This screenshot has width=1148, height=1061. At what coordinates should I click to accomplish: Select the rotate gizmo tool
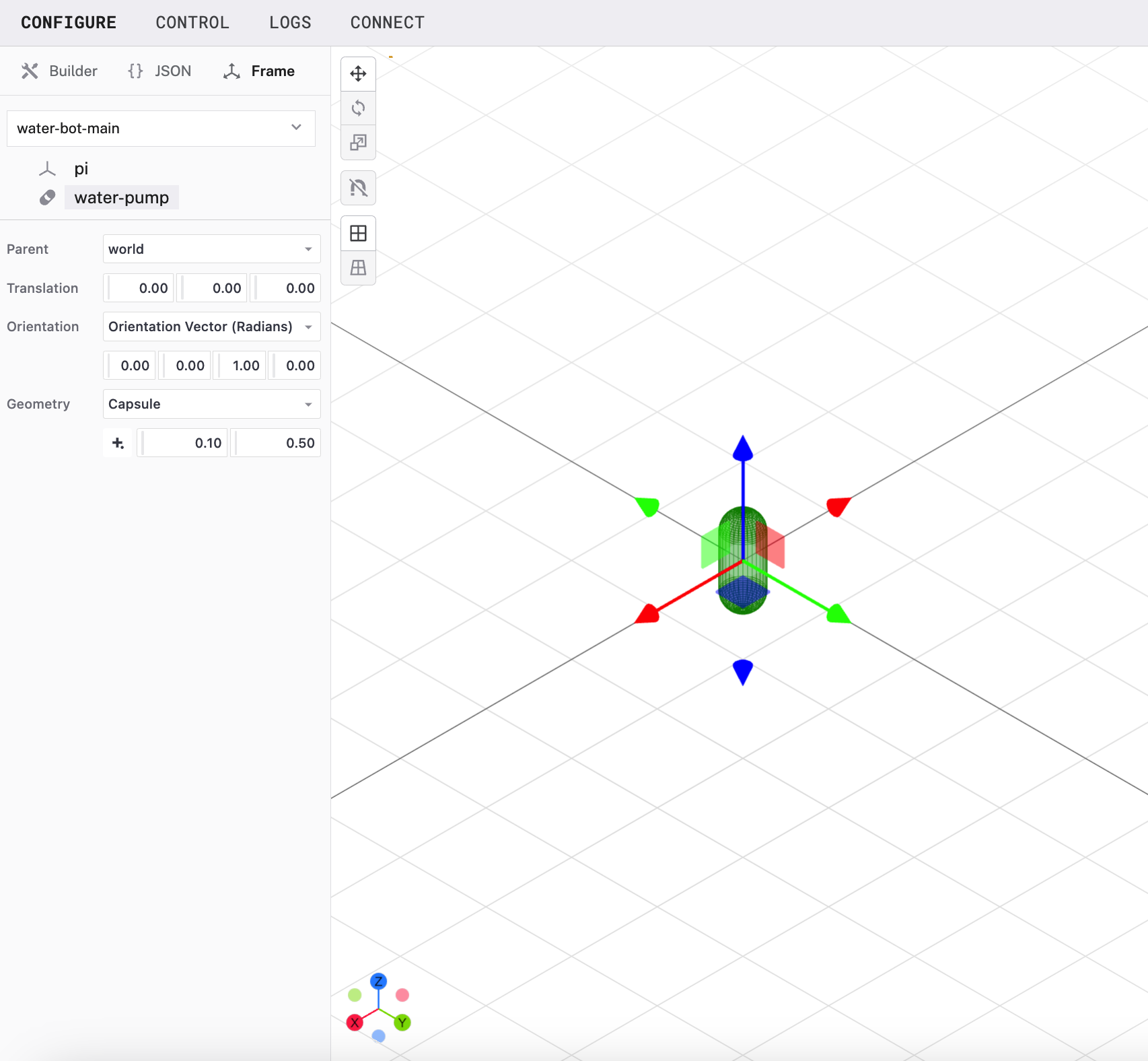click(358, 108)
